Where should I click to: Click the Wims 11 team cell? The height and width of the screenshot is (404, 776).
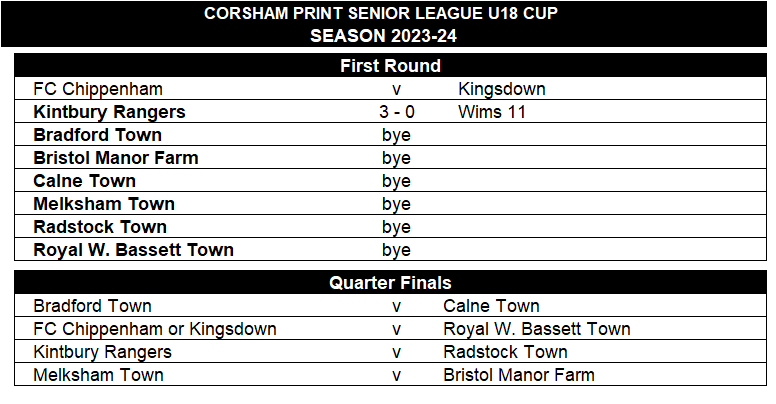[x=491, y=112]
